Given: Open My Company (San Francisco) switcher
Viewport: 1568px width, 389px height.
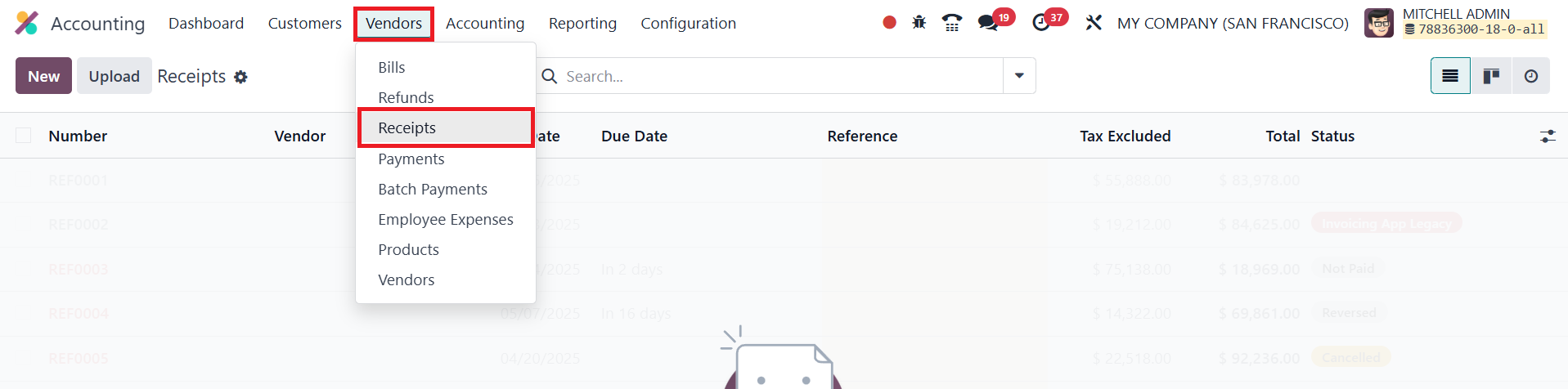Looking at the screenshot, I should click(x=1233, y=23).
